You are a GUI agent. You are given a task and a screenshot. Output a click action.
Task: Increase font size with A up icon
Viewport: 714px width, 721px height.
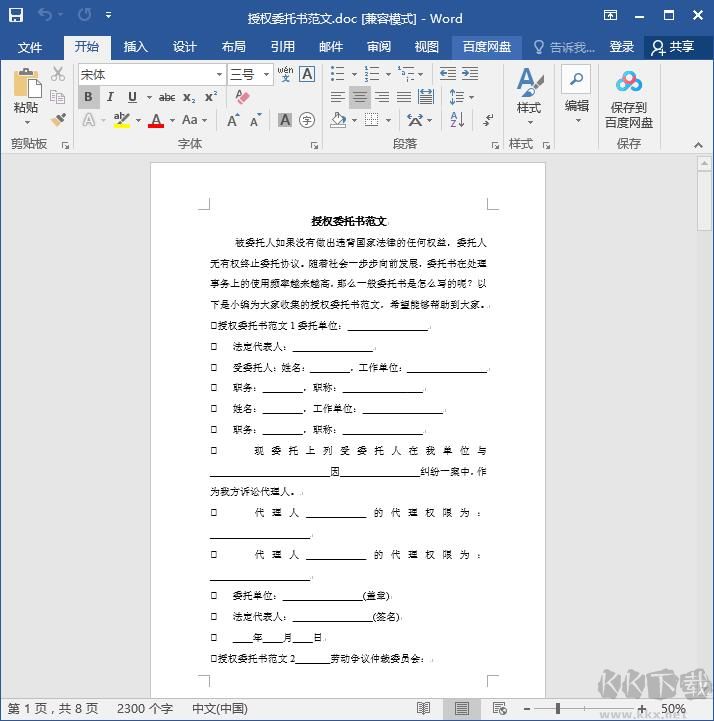233,120
